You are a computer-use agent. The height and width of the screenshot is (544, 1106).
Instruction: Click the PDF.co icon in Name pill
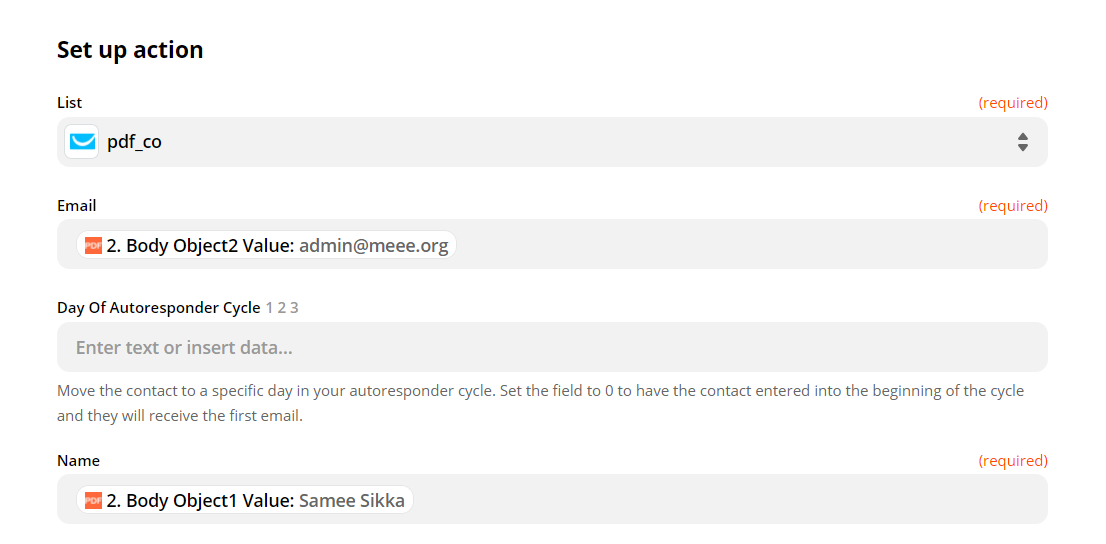[93, 500]
